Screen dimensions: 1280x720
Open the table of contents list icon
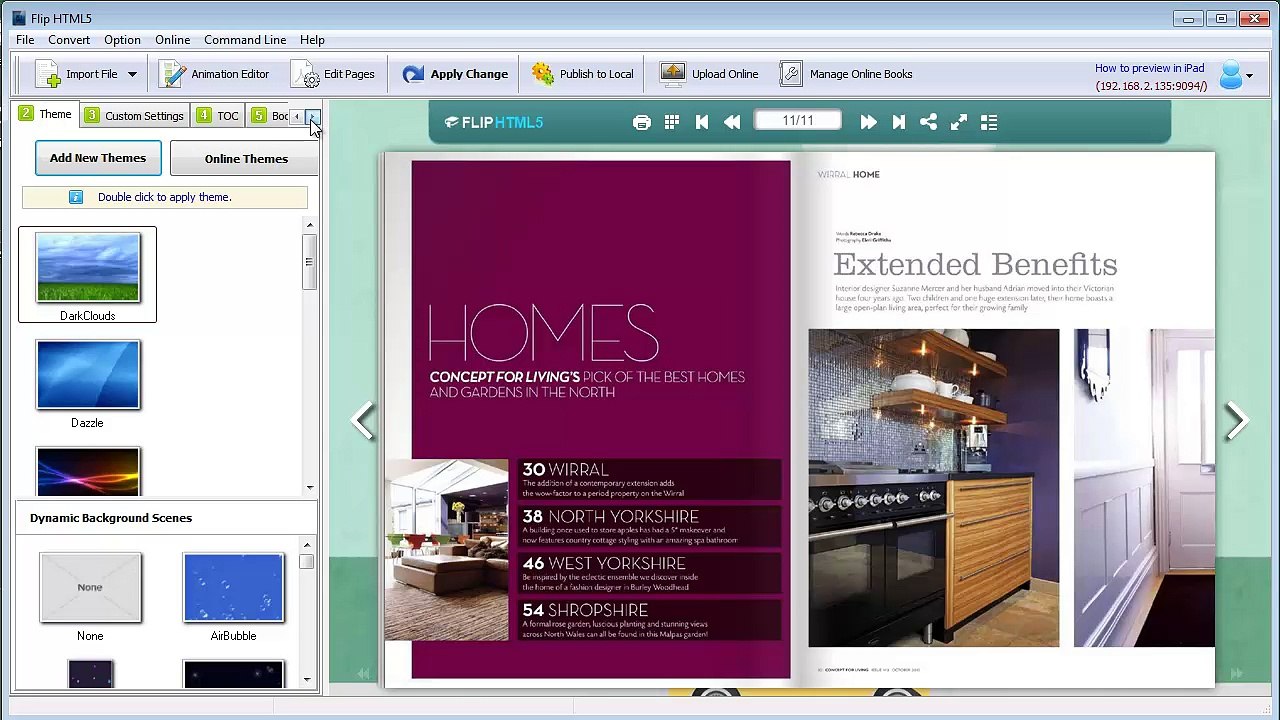(x=989, y=122)
